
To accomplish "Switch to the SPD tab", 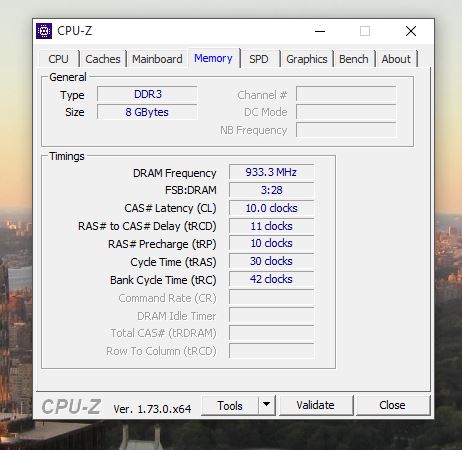I will 259,59.
